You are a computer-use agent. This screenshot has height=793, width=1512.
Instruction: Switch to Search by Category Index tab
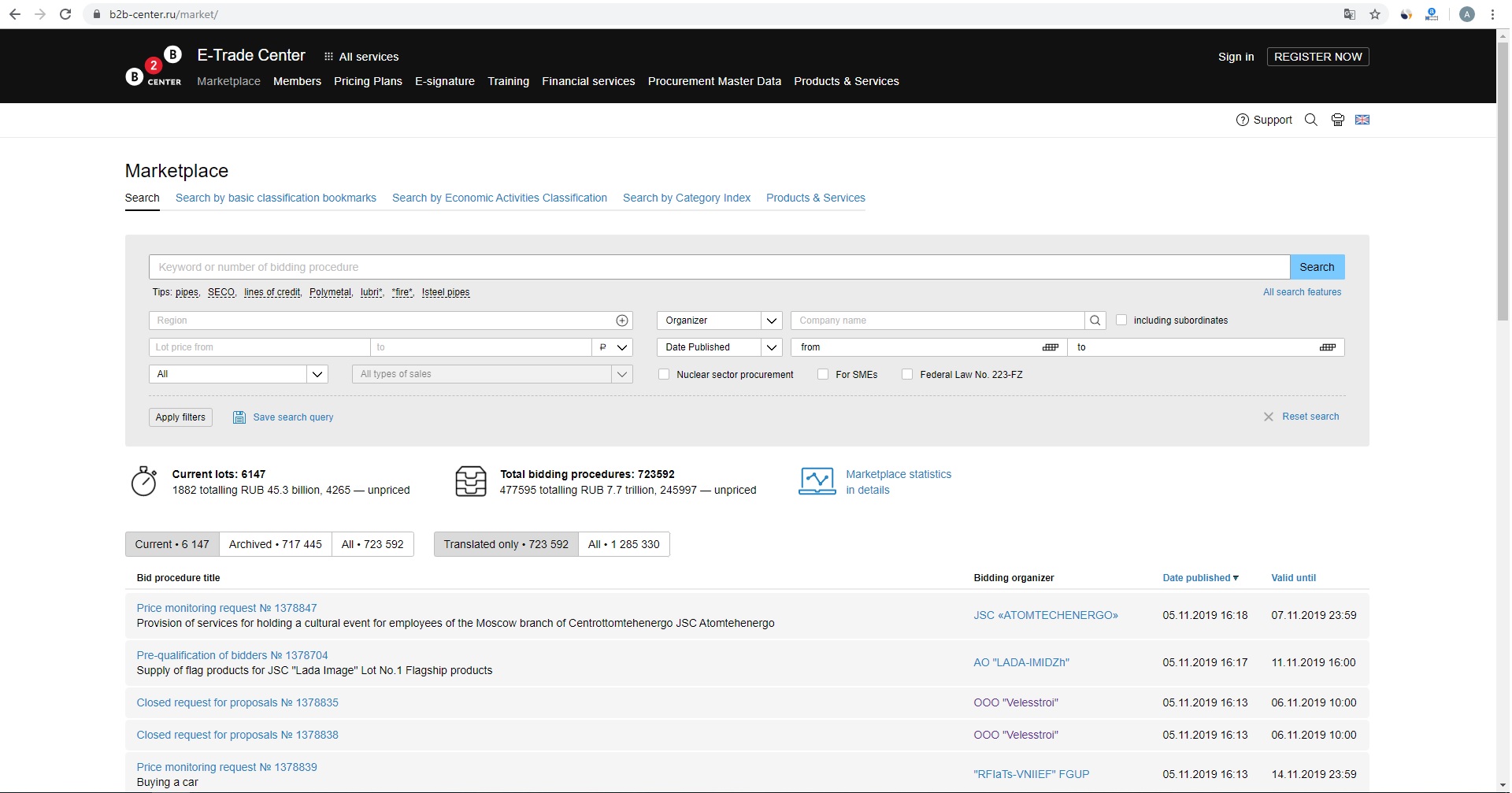(686, 198)
